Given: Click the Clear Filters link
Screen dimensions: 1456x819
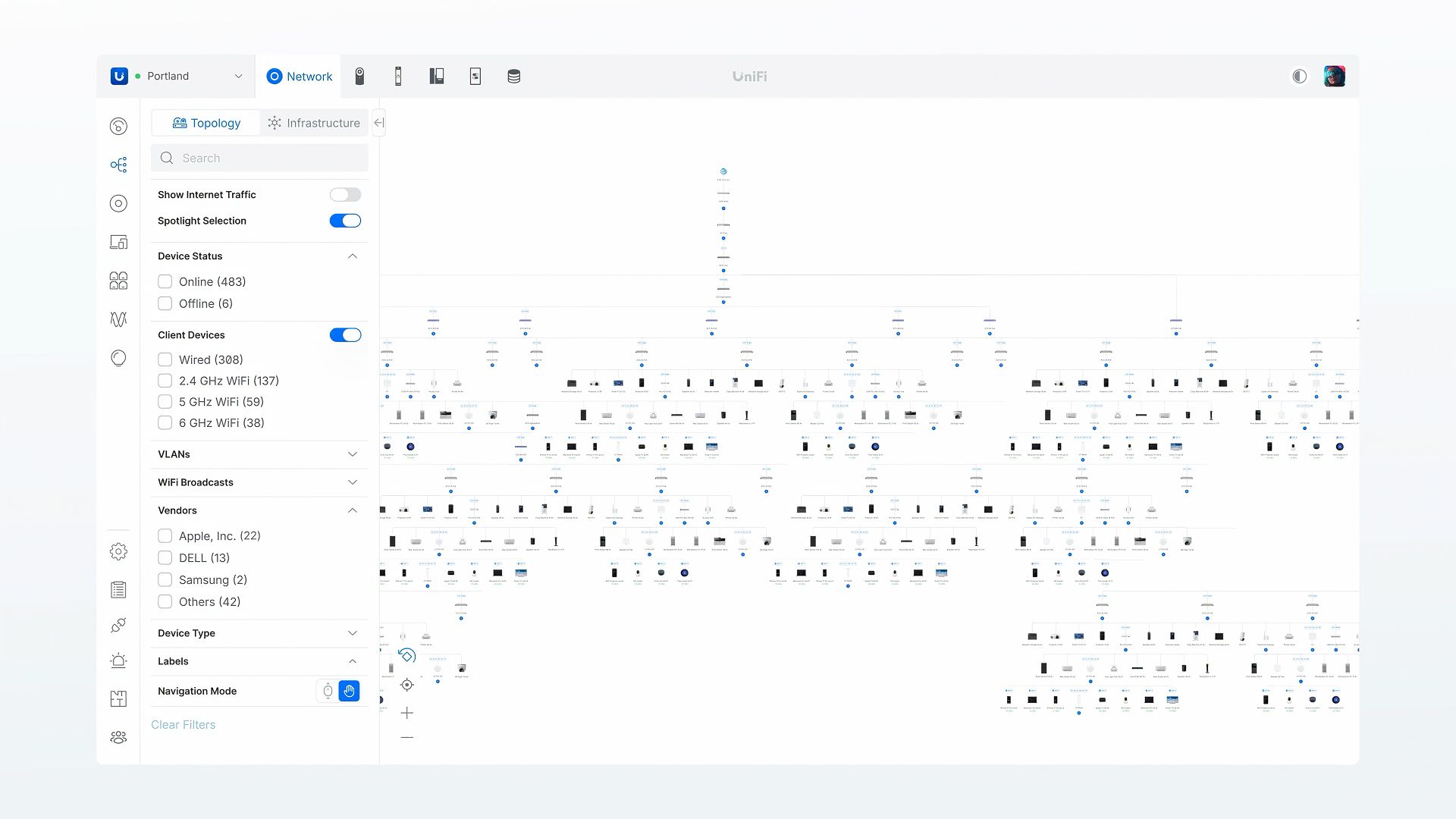Looking at the screenshot, I should pyautogui.click(x=183, y=725).
